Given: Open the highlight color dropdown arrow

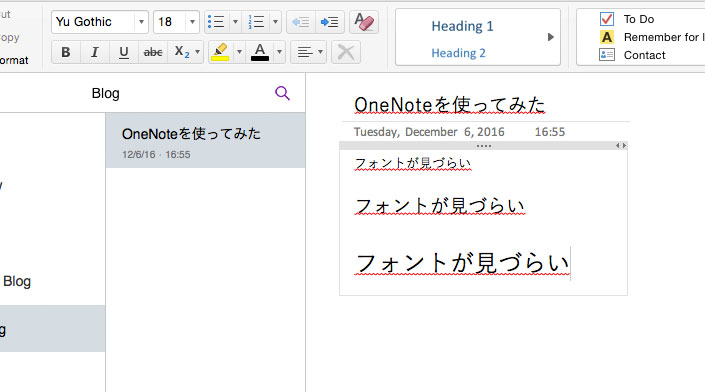Looking at the screenshot, I should (x=239, y=52).
